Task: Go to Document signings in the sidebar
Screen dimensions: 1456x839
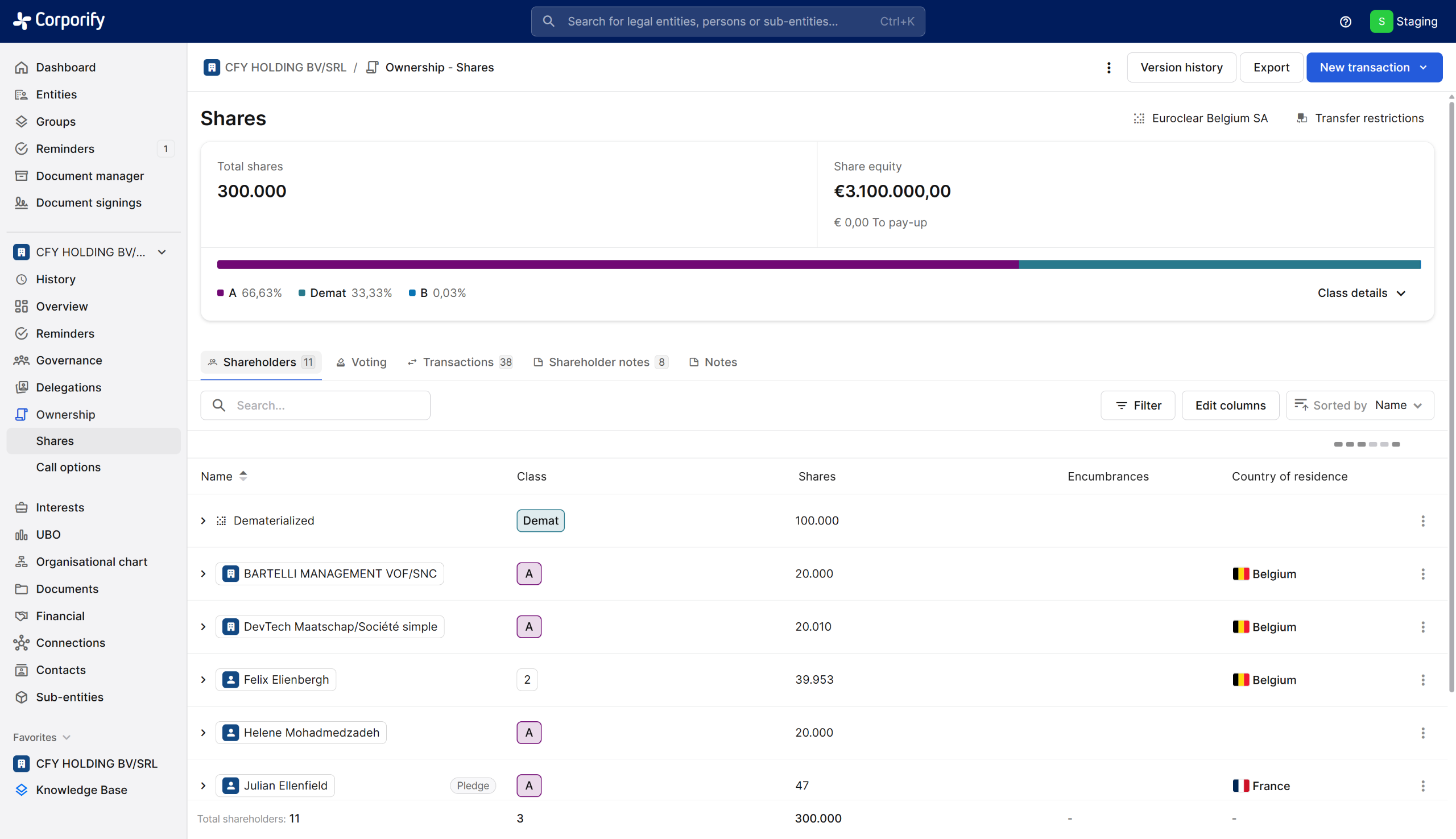Action: [x=88, y=202]
